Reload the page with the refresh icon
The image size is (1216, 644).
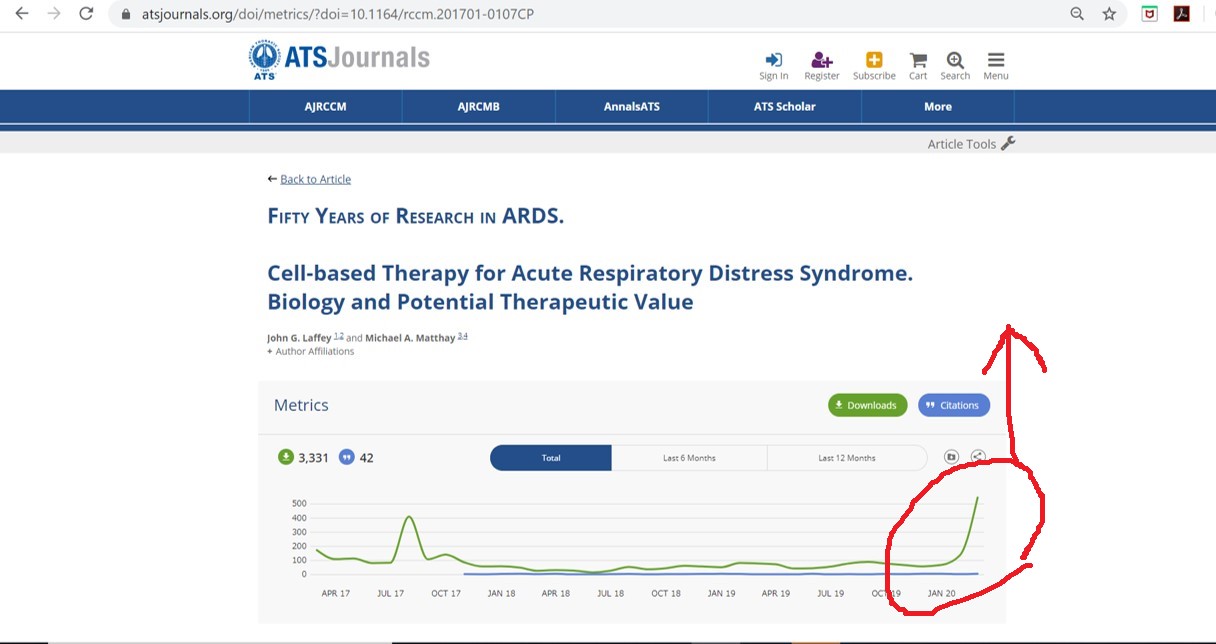pyautogui.click(x=86, y=14)
